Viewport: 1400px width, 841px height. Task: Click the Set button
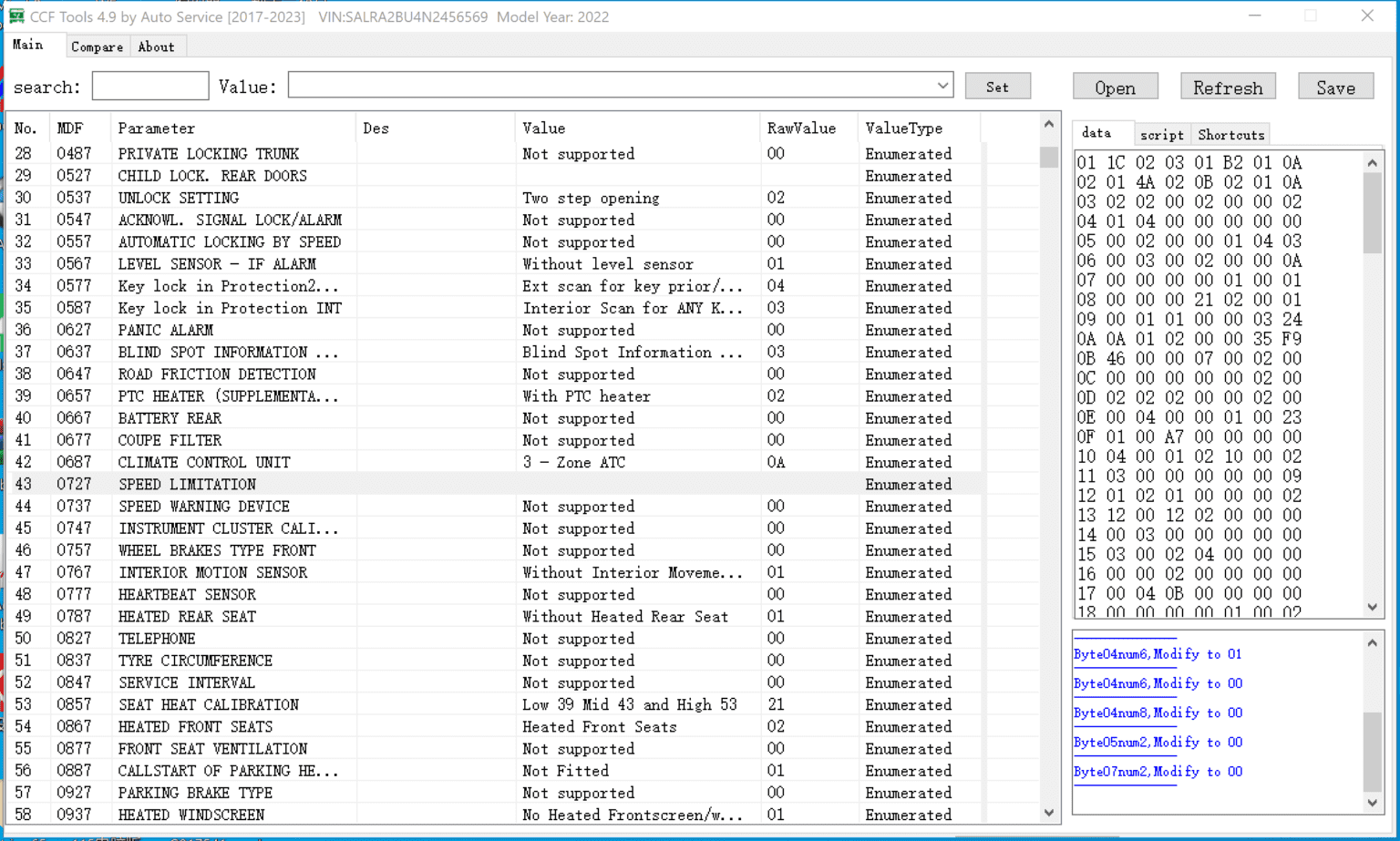pyautogui.click(x=997, y=86)
